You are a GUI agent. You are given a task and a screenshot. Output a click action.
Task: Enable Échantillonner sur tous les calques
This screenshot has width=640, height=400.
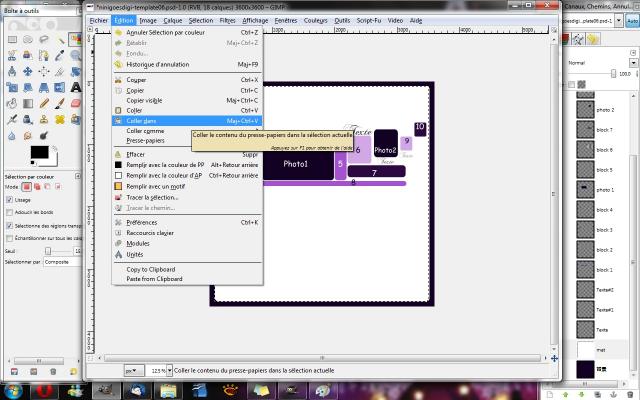pos(9,238)
